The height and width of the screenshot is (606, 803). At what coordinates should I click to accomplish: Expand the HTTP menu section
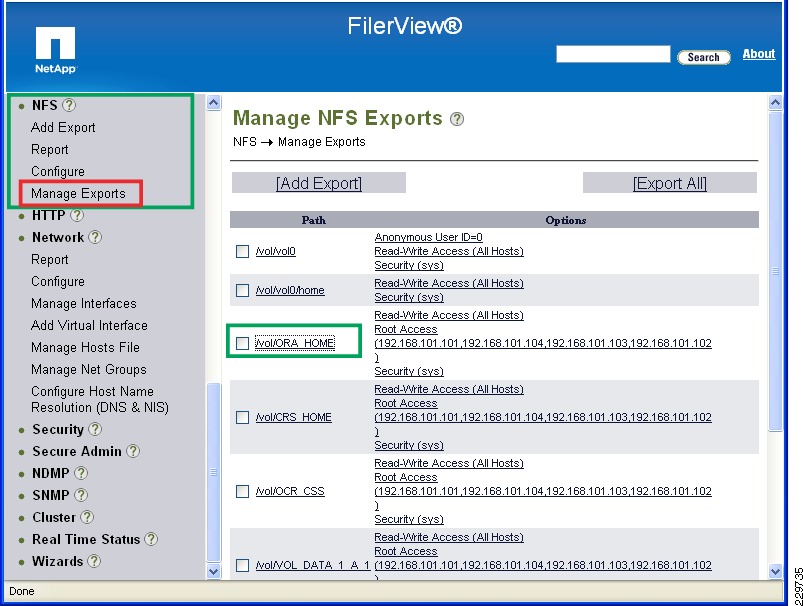(49, 215)
